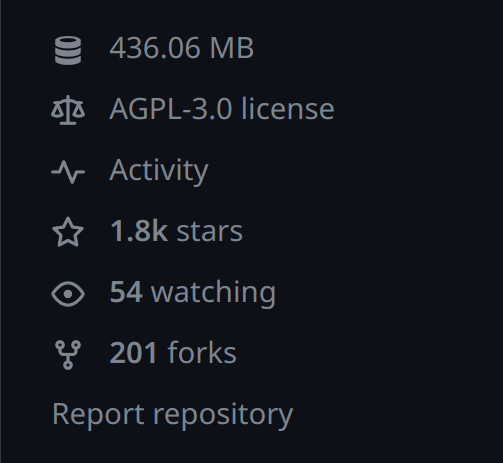This screenshot has height=463, width=503.
Task: Click the database size stack icon
Action: (68, 51)
